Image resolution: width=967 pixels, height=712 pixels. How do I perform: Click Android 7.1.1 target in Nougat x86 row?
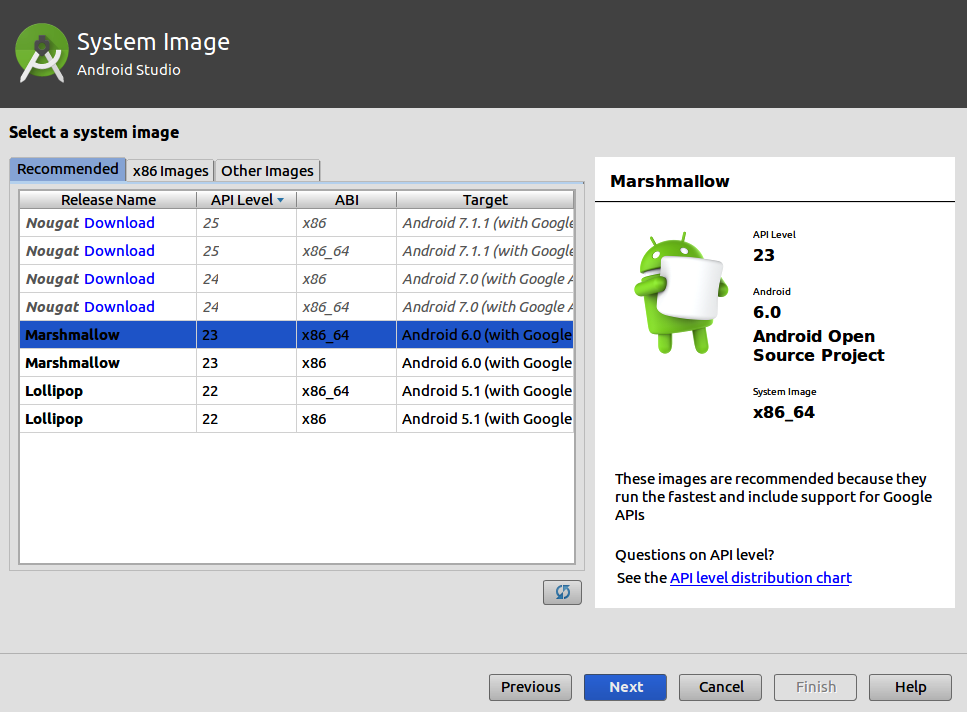487,223
